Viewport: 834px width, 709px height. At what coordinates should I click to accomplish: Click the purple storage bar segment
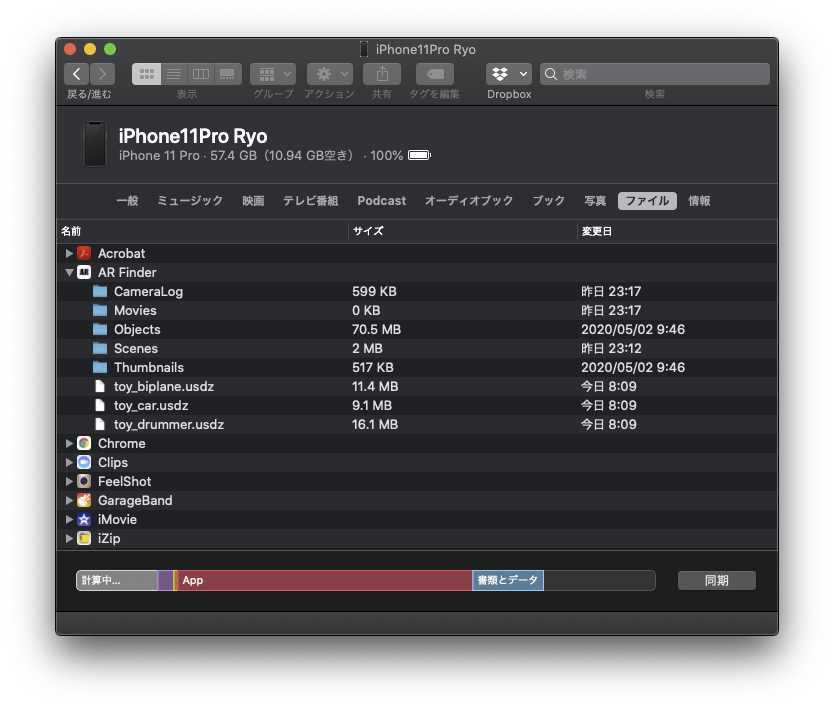(165, 580)
